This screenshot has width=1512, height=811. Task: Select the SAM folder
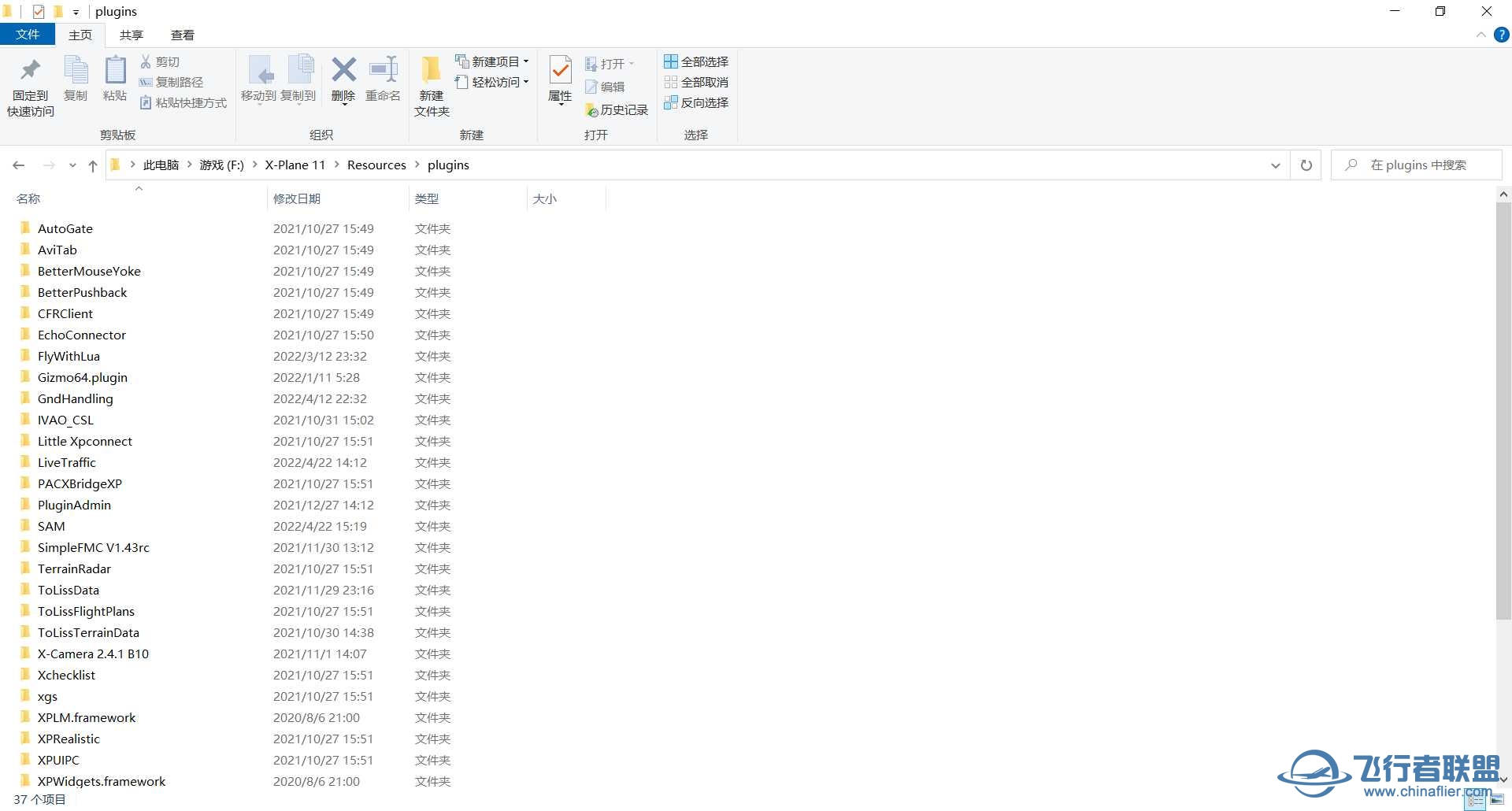[x=51, y=526]
